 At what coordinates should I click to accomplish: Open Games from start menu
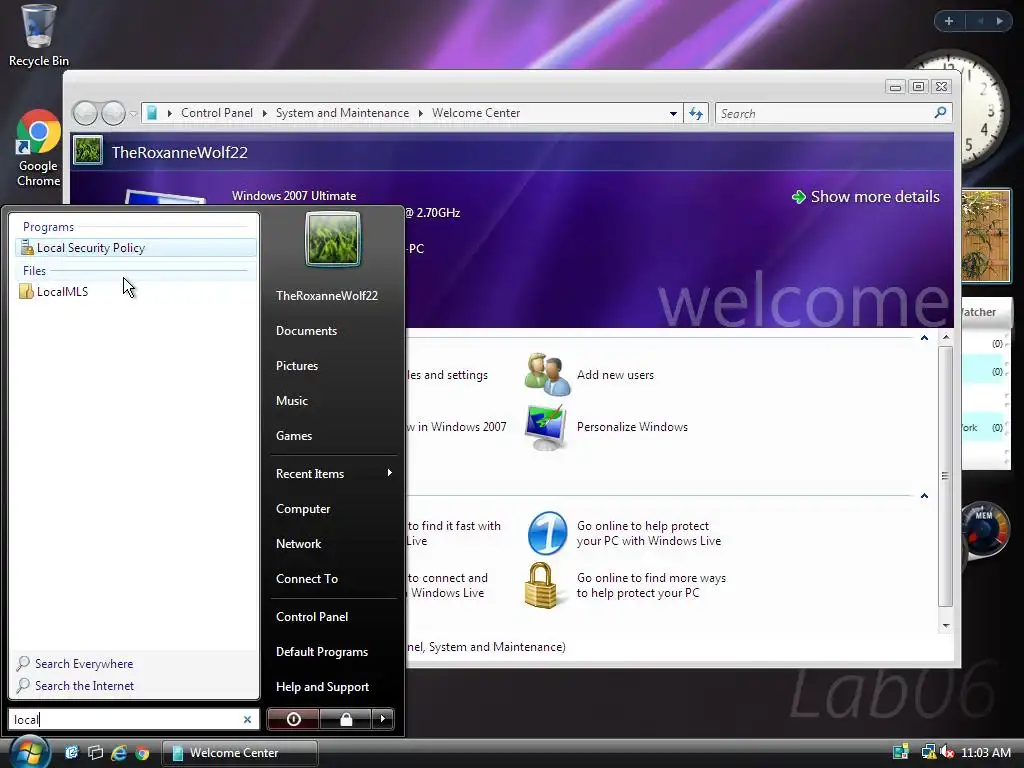click(294, 436)
